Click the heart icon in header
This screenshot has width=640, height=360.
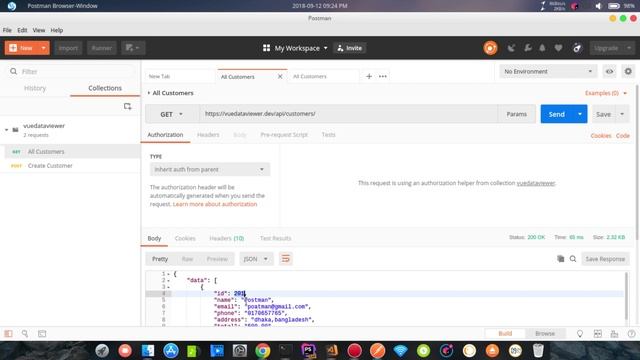(558, 48)
